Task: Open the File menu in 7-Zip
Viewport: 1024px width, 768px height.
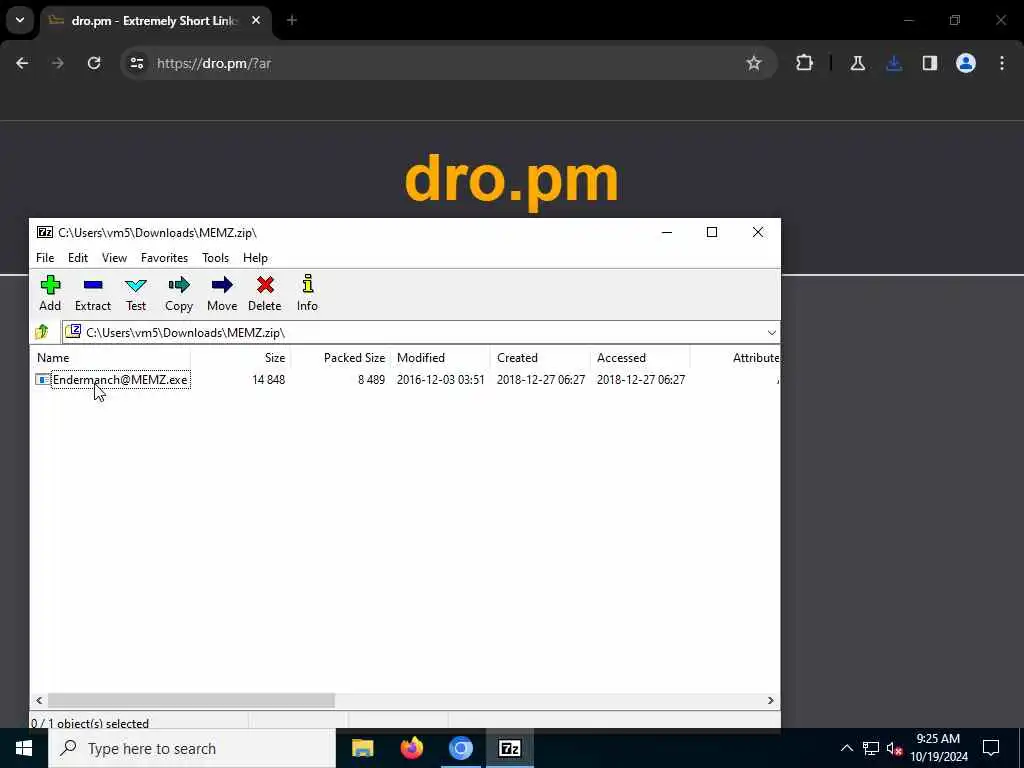Action: [x=45, y=258]
